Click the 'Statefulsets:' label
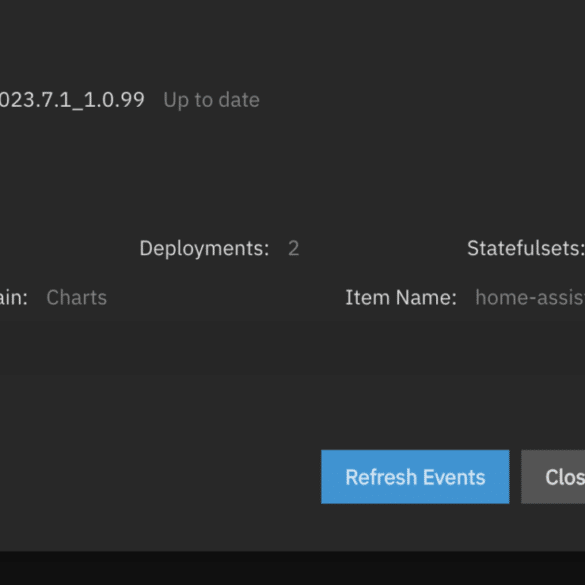Viewport: 585px width, 585px height. [526, 248]
